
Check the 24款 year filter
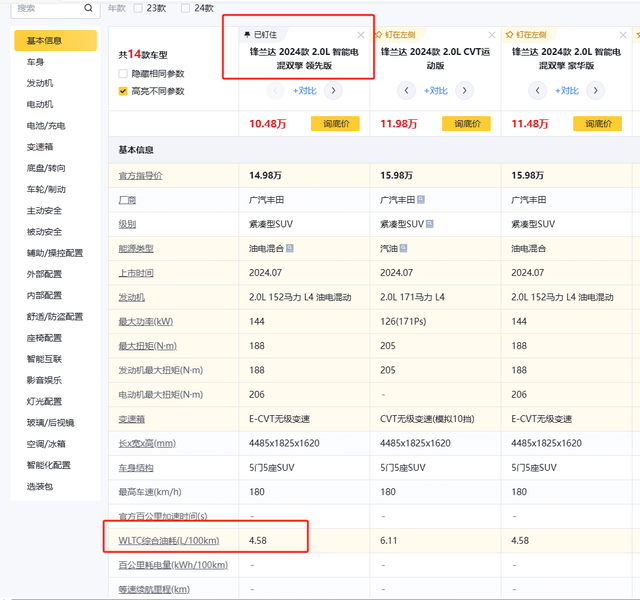pyautogui.click(x=185, y=8)
